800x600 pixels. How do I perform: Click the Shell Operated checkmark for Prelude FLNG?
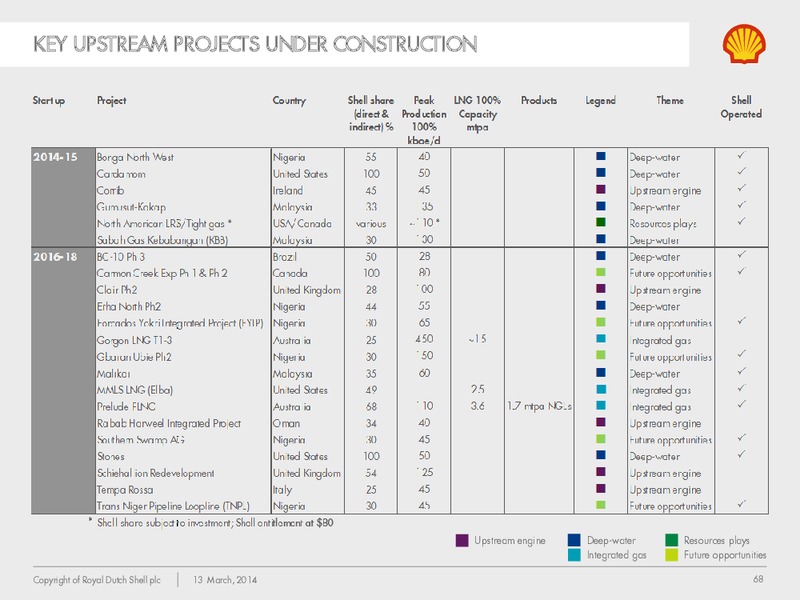tap(742, 405)
